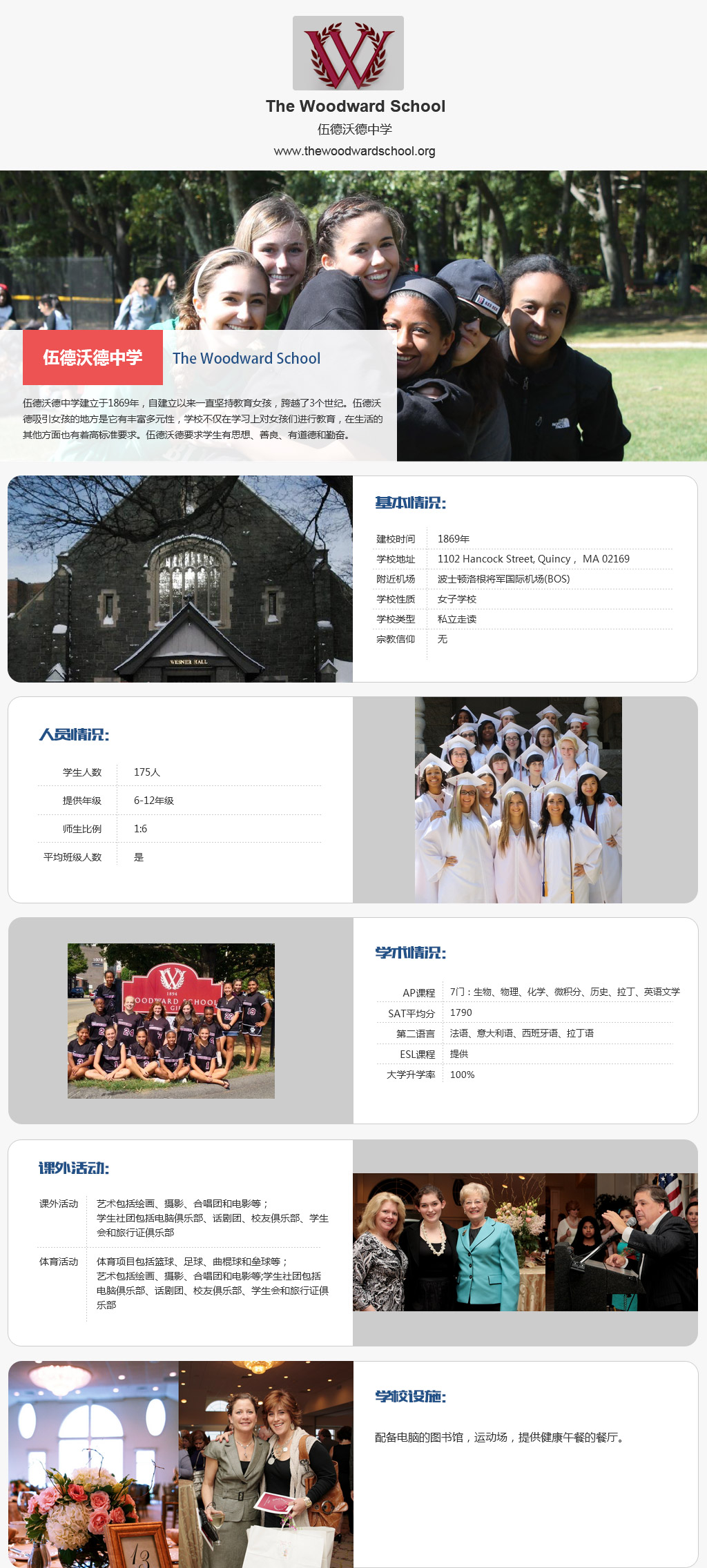The image size is (707, 1568).
Task: Click the 体育活动 row label
Action: tap(59, 1262)
